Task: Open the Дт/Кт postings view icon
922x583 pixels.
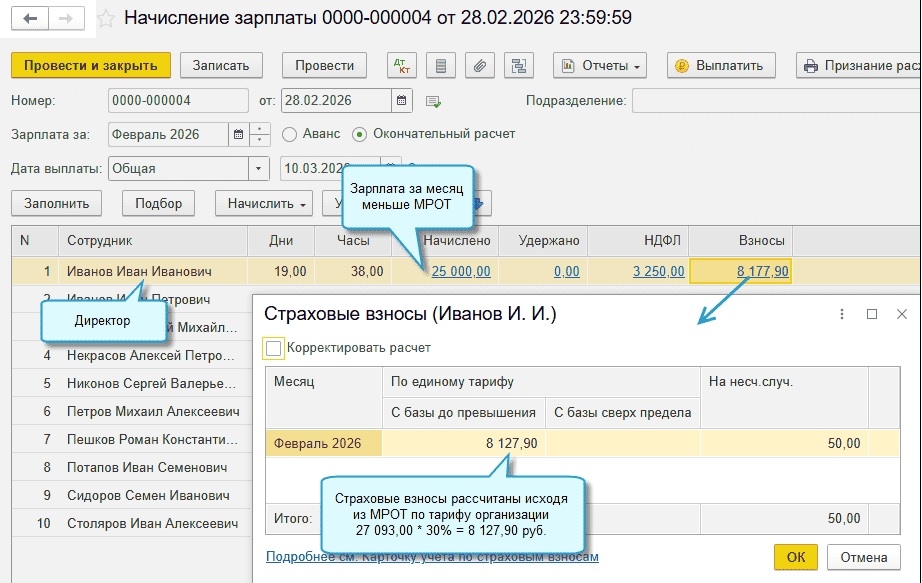Action: (x=401, y=66)
